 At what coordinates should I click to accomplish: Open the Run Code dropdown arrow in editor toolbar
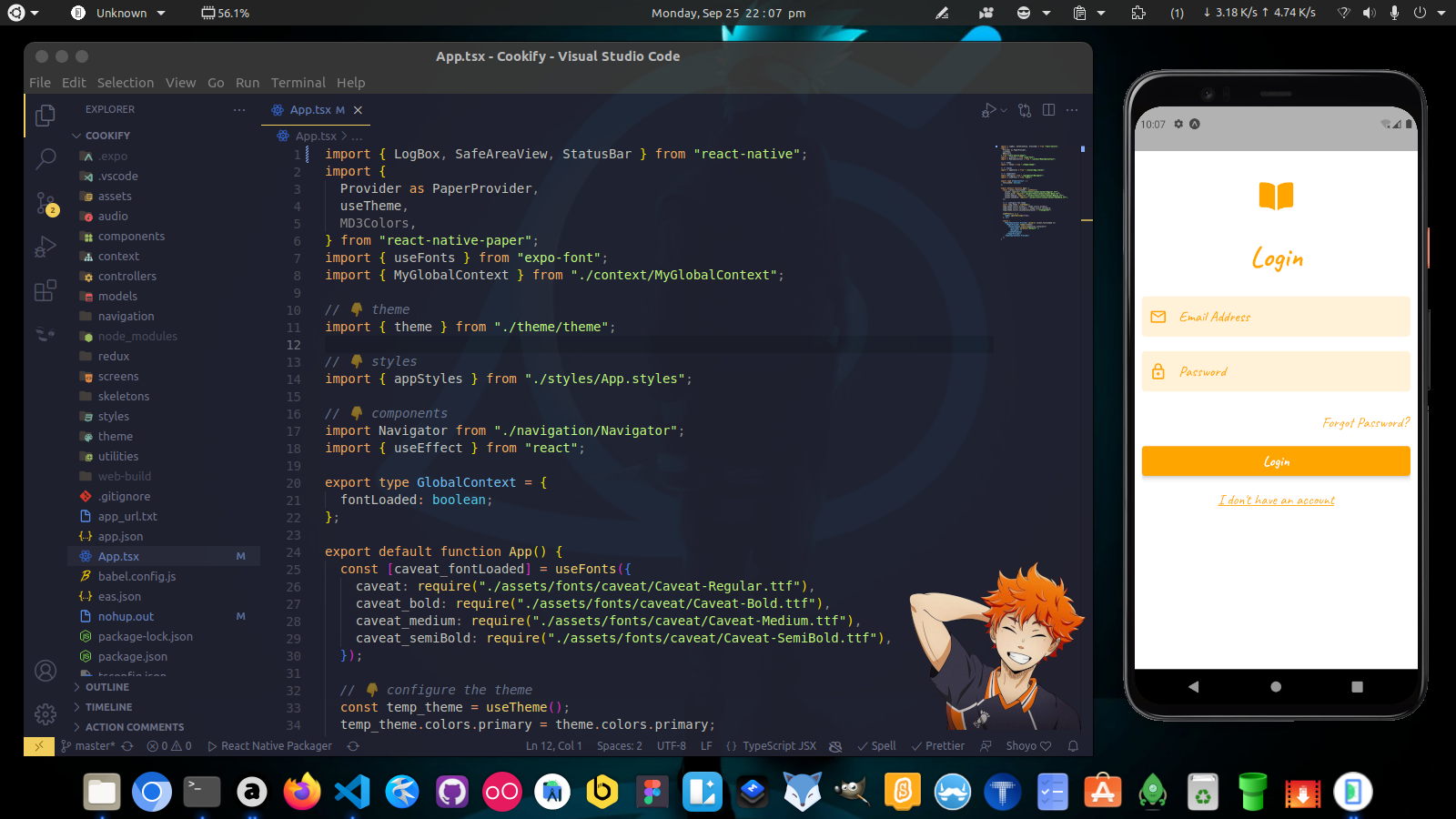coord(1004,110)
